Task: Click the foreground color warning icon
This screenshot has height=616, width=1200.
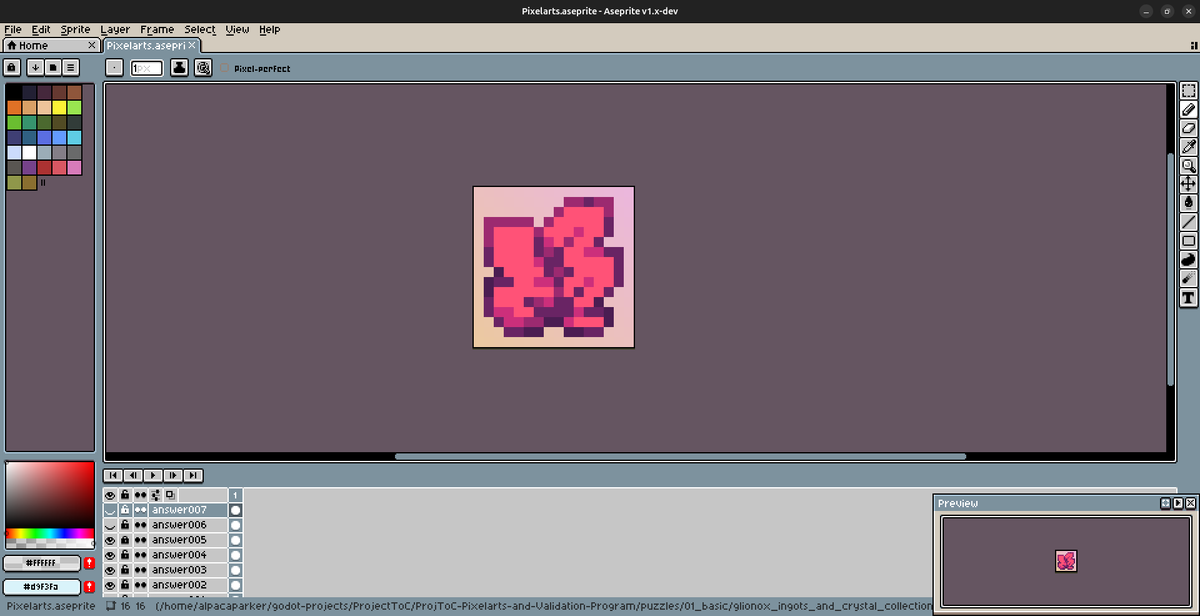Action: tap(89, 564)
